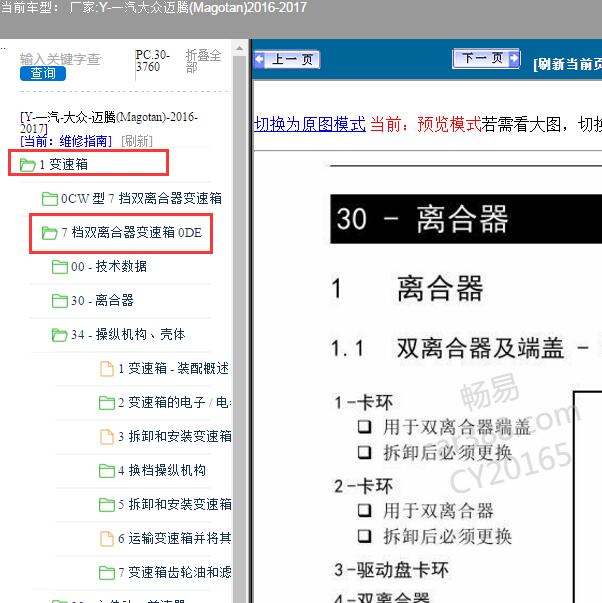Select 7 档双离合器变速箱 0DE node

(x=132, y=233)
